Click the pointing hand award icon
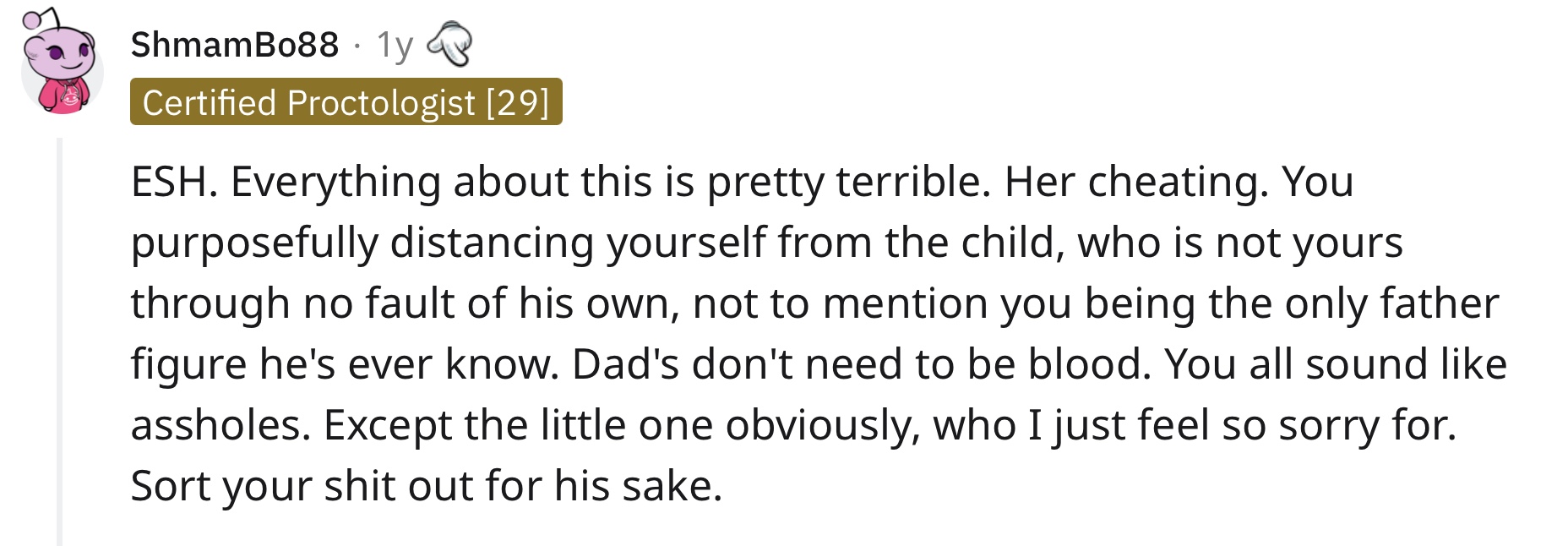The width and height of the screenshot is (1568, 546). pos(451,45)
